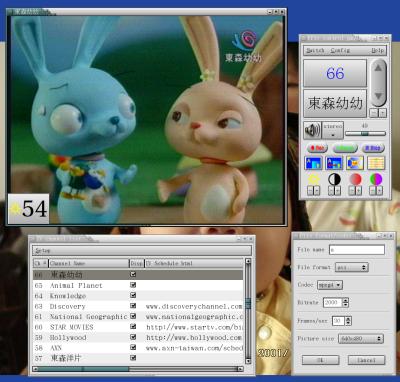The image size is (400, 382).
Task: Toggle Disp checkbox for Knowledge
Action: coord(133,295)
